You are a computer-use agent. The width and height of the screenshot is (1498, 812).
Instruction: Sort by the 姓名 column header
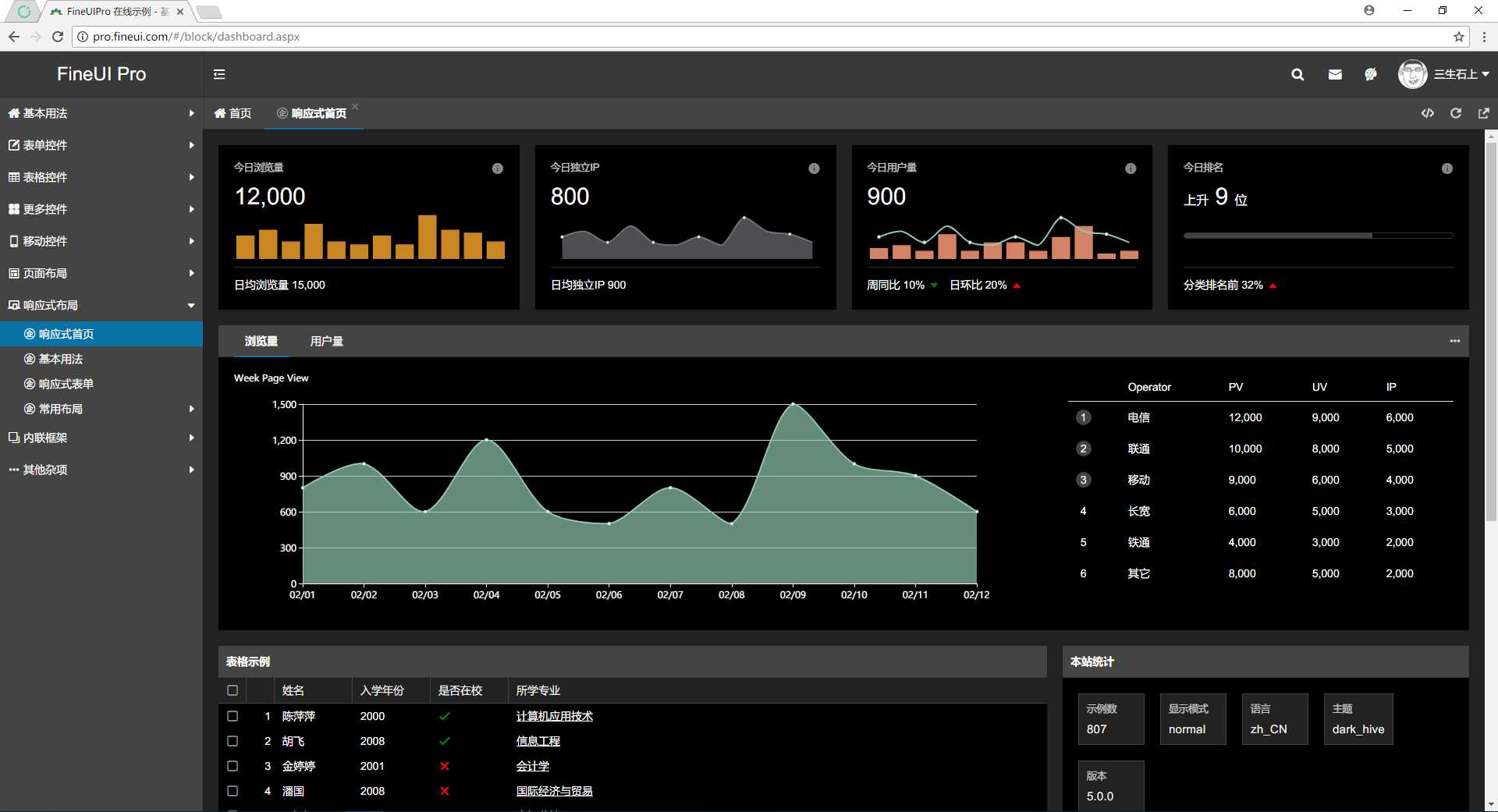click(x=312, y=690)
